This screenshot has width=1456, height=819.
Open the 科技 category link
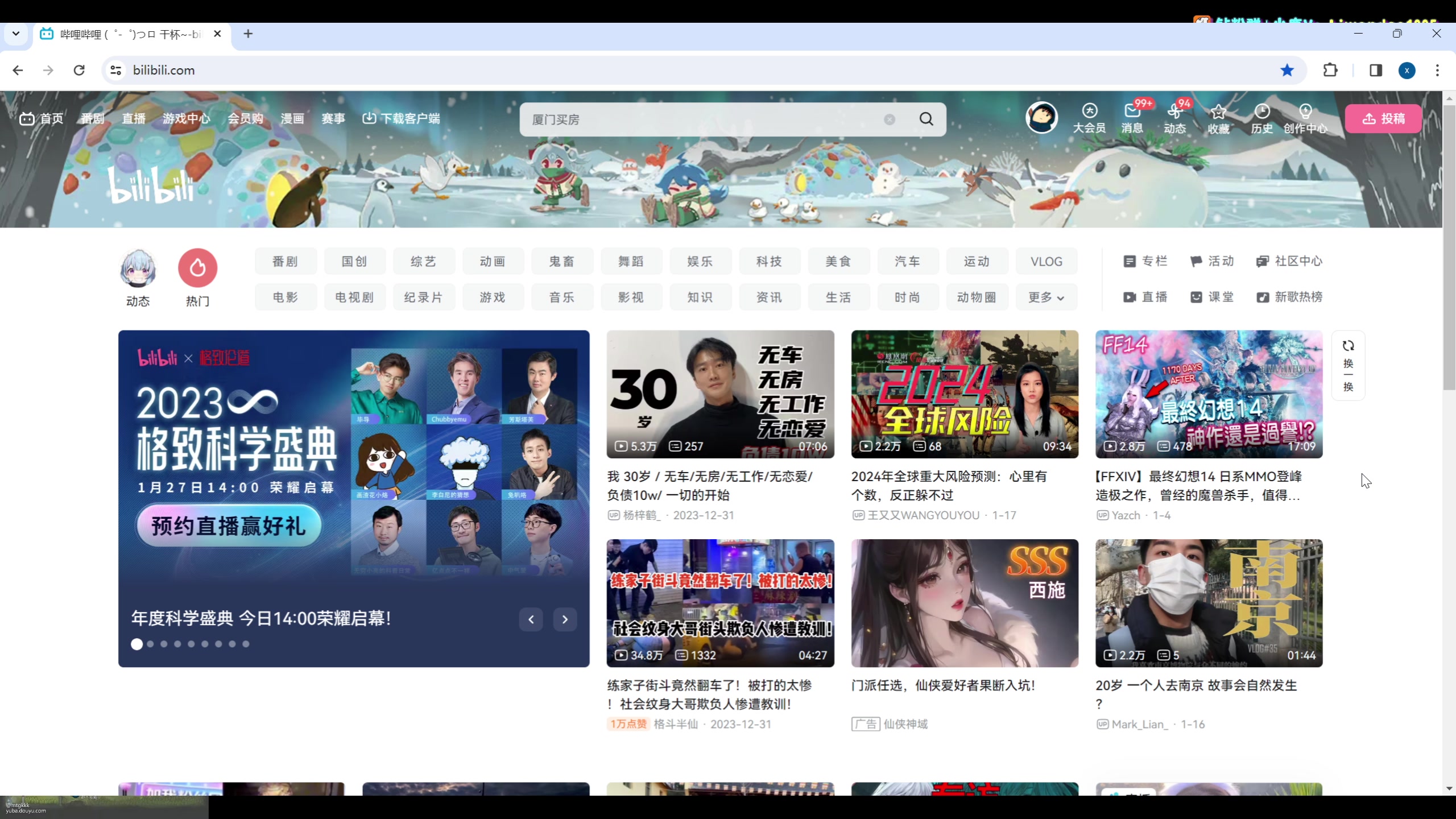(769, 261)
